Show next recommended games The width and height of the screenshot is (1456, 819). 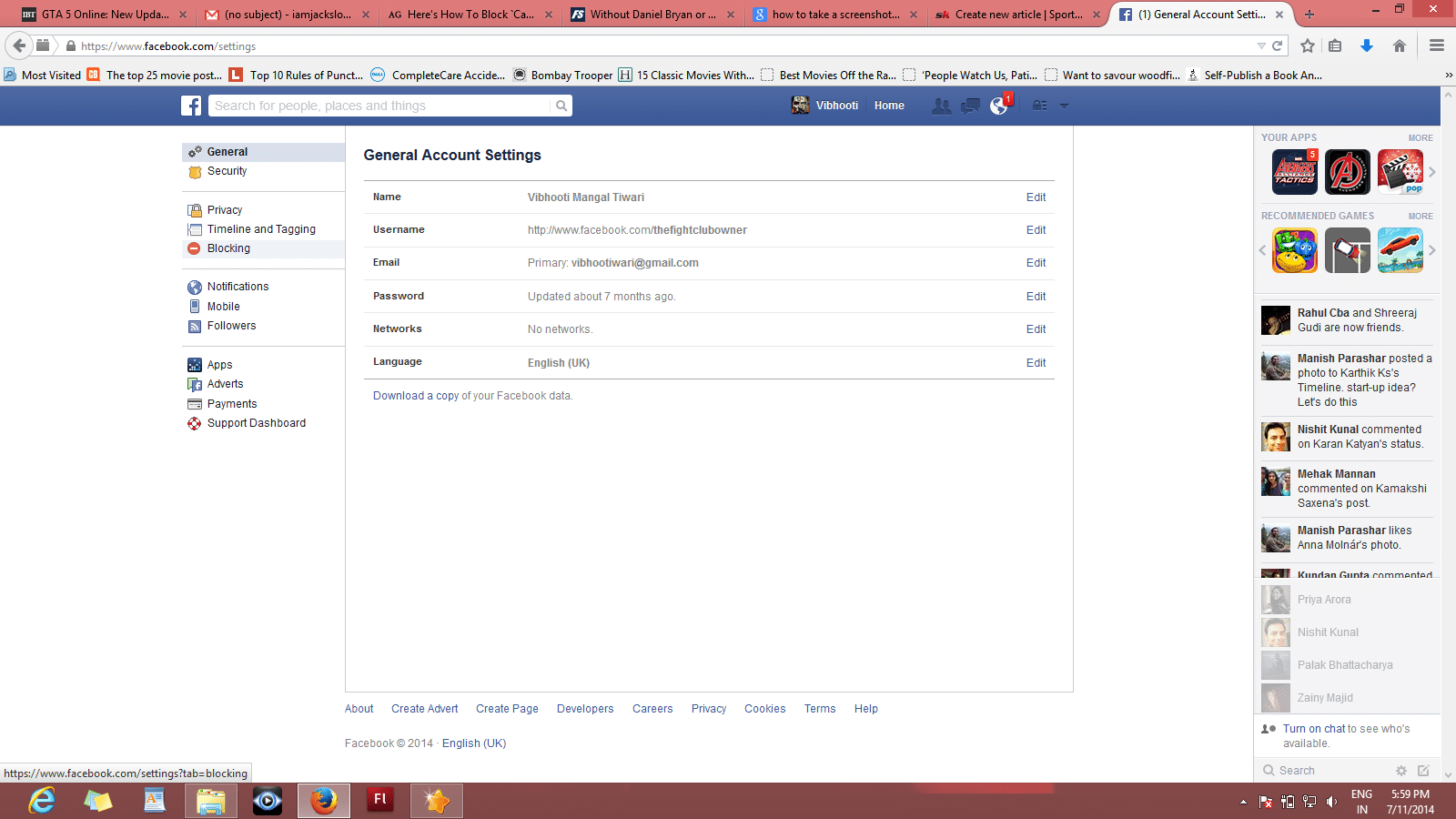(1431, 250)
